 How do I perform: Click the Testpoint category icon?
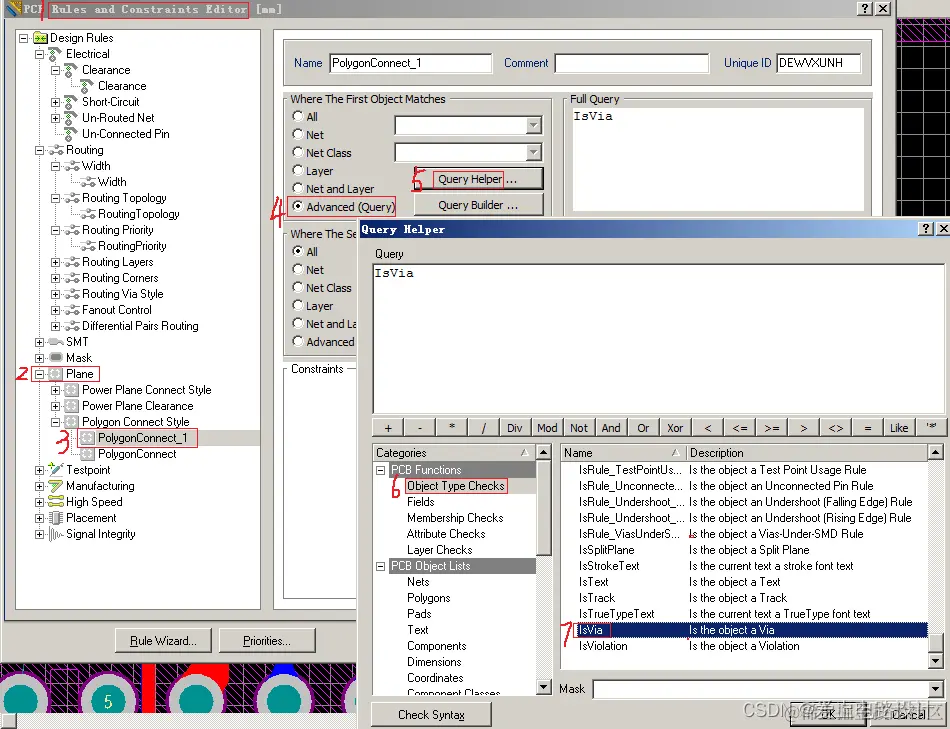click(56, 470)
